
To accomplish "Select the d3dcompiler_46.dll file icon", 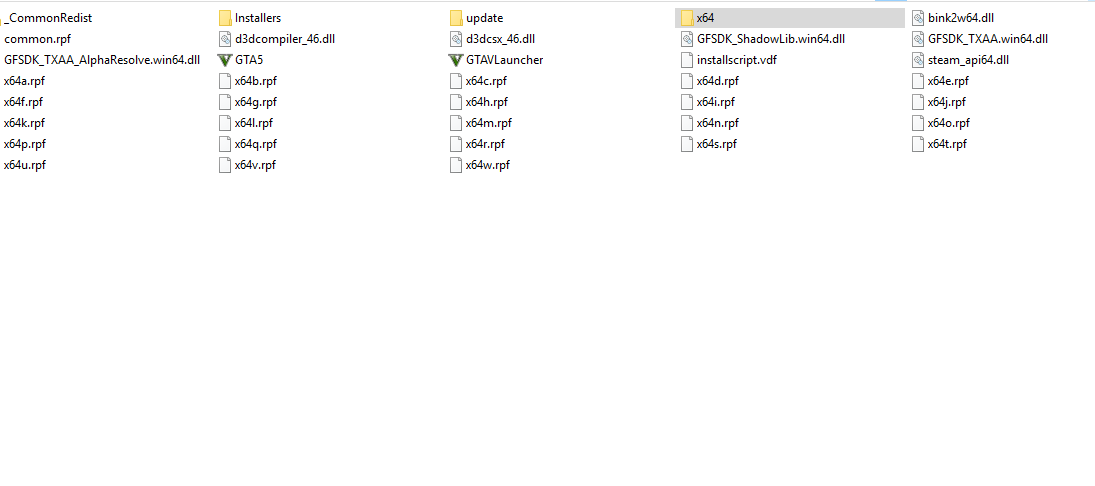I will (225, 39).
